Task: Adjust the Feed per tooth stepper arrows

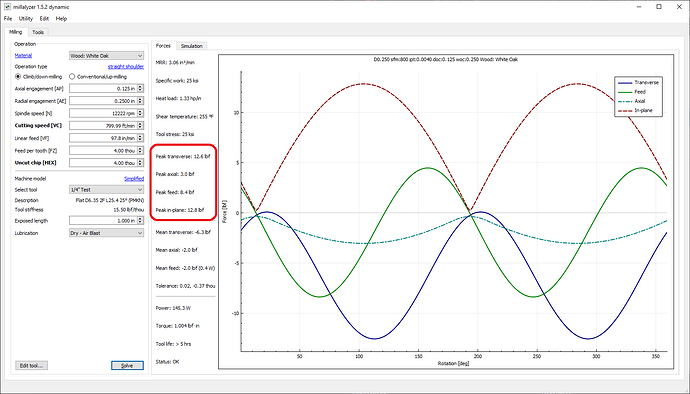Action: pyautogui.click(x=140, y=151)
